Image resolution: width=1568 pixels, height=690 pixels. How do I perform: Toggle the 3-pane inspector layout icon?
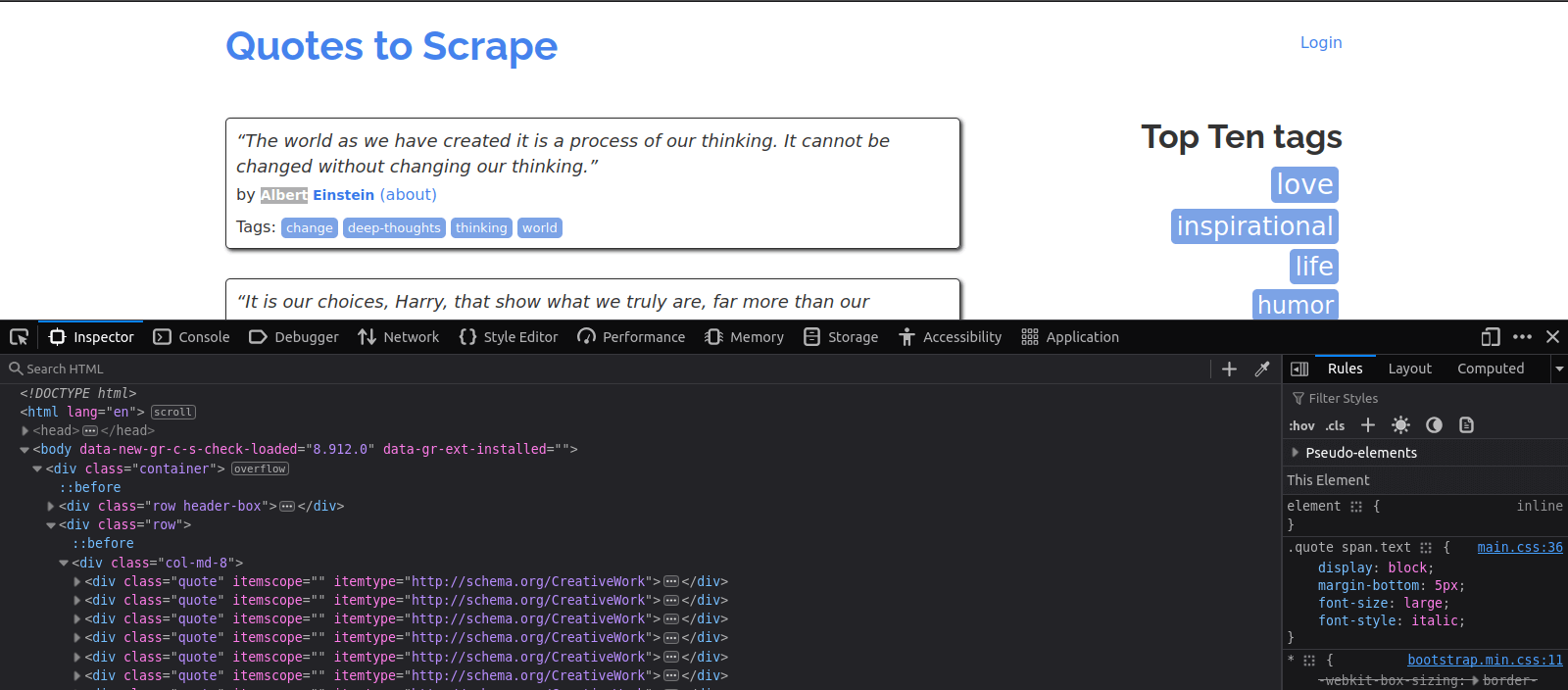coord(1299,369)
